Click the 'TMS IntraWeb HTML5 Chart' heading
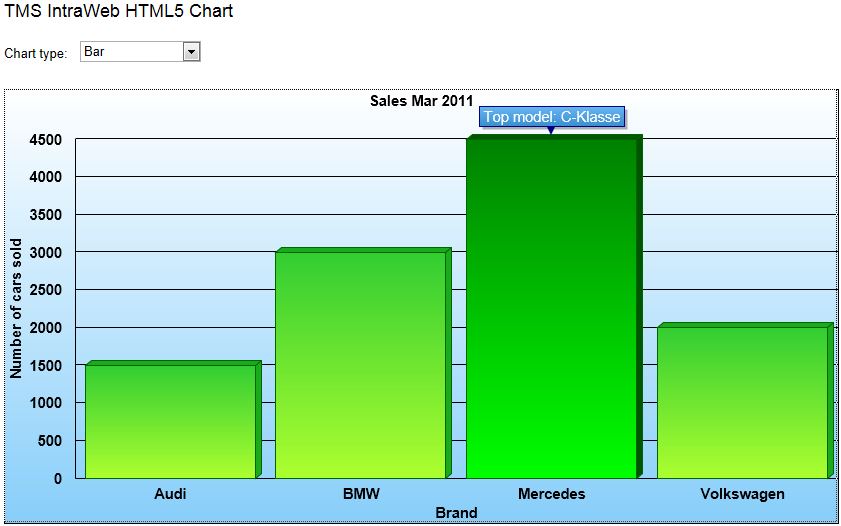Screen dimensions: 841x526 coord(119,13)
